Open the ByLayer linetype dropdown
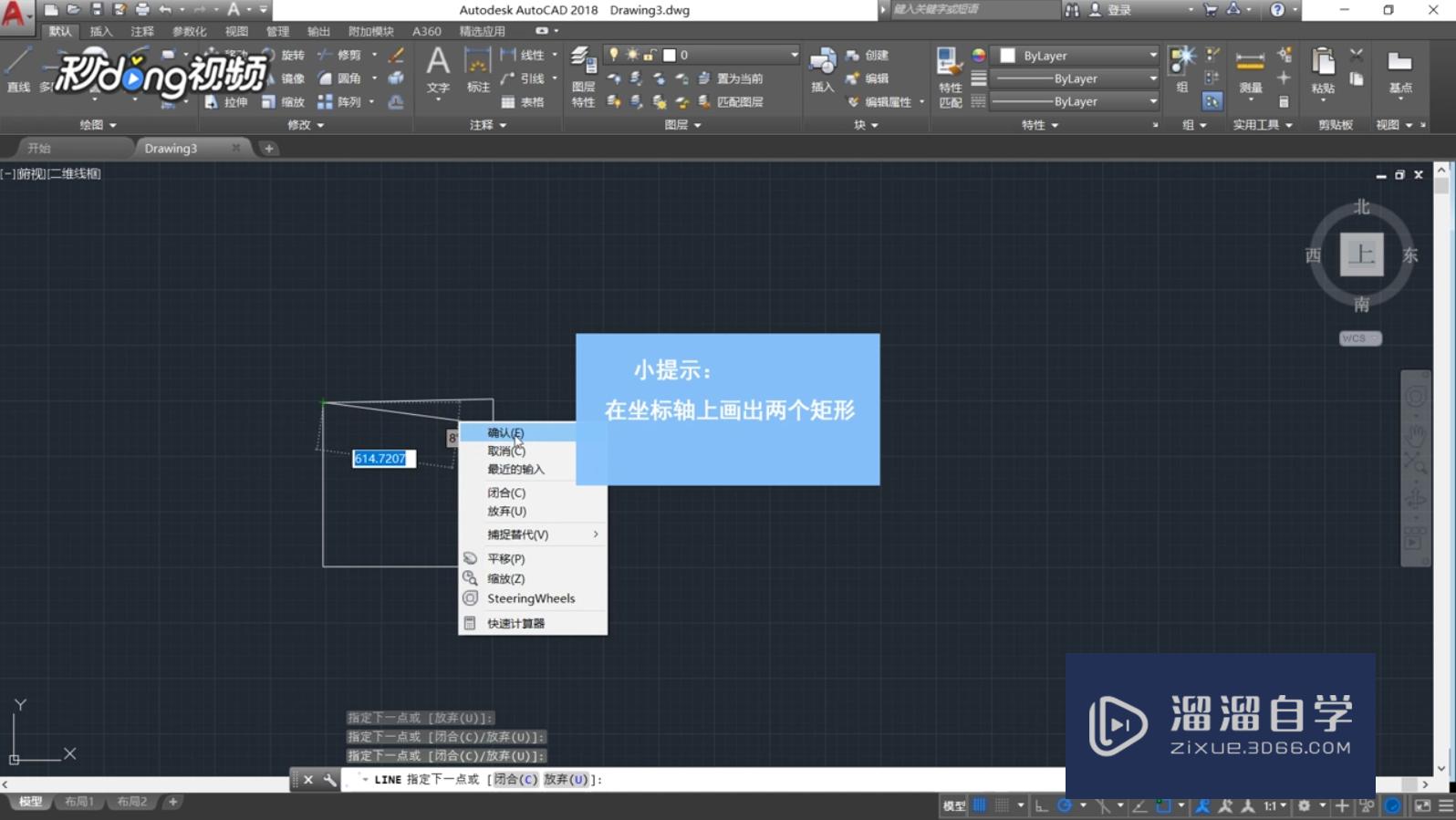The image size is (1456, 820). pos(1074,101)
